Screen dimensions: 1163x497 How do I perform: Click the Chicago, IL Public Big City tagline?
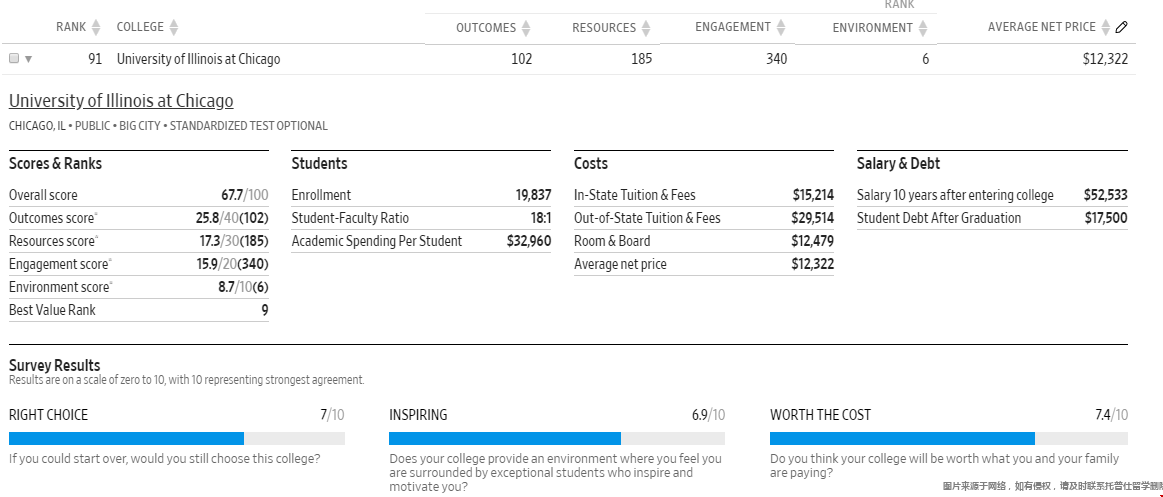(168, 126)
